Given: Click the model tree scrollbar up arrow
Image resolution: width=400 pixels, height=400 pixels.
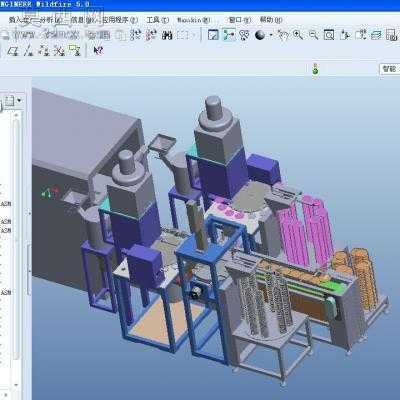Looking at the screenshot, I should (16, 115).
